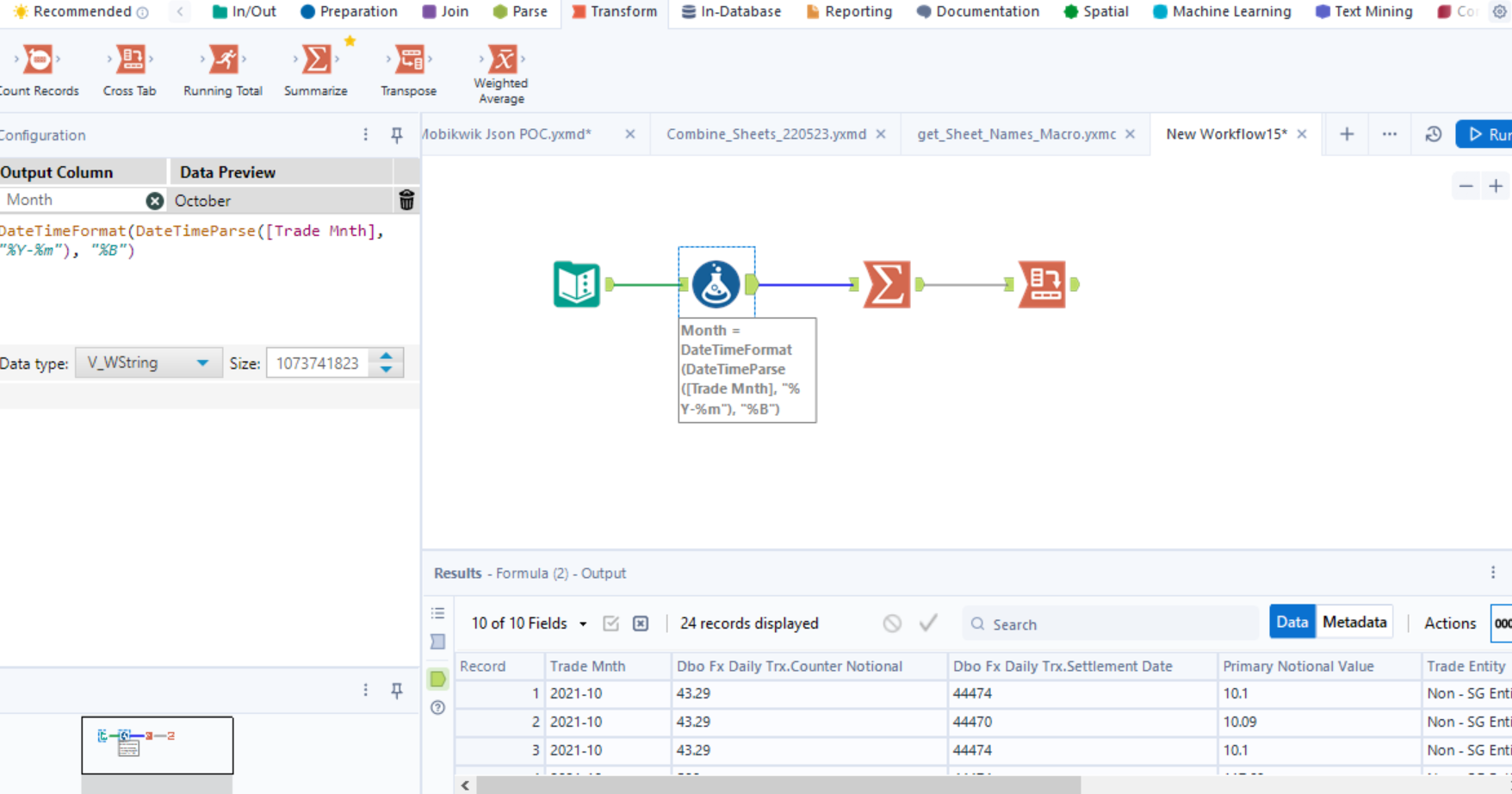Image resolution: width=1512 pixels, height=794 pixels.
Task: Click the apply checkmark in Results toolbar
Action: [x=928, y=623]
